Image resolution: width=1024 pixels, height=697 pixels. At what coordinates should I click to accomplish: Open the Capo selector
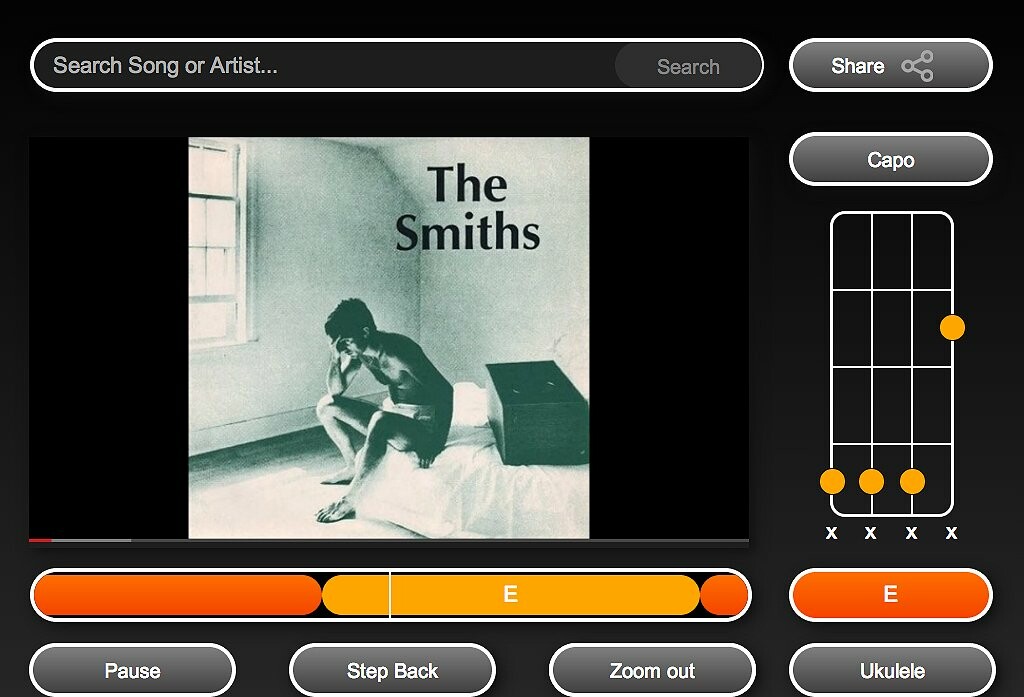click(891, 159)
